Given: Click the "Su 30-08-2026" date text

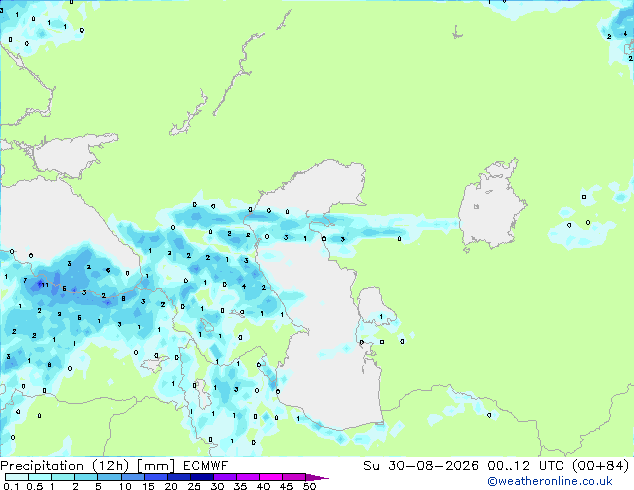Looking at the screenshot, I should (x=421, y=466).
